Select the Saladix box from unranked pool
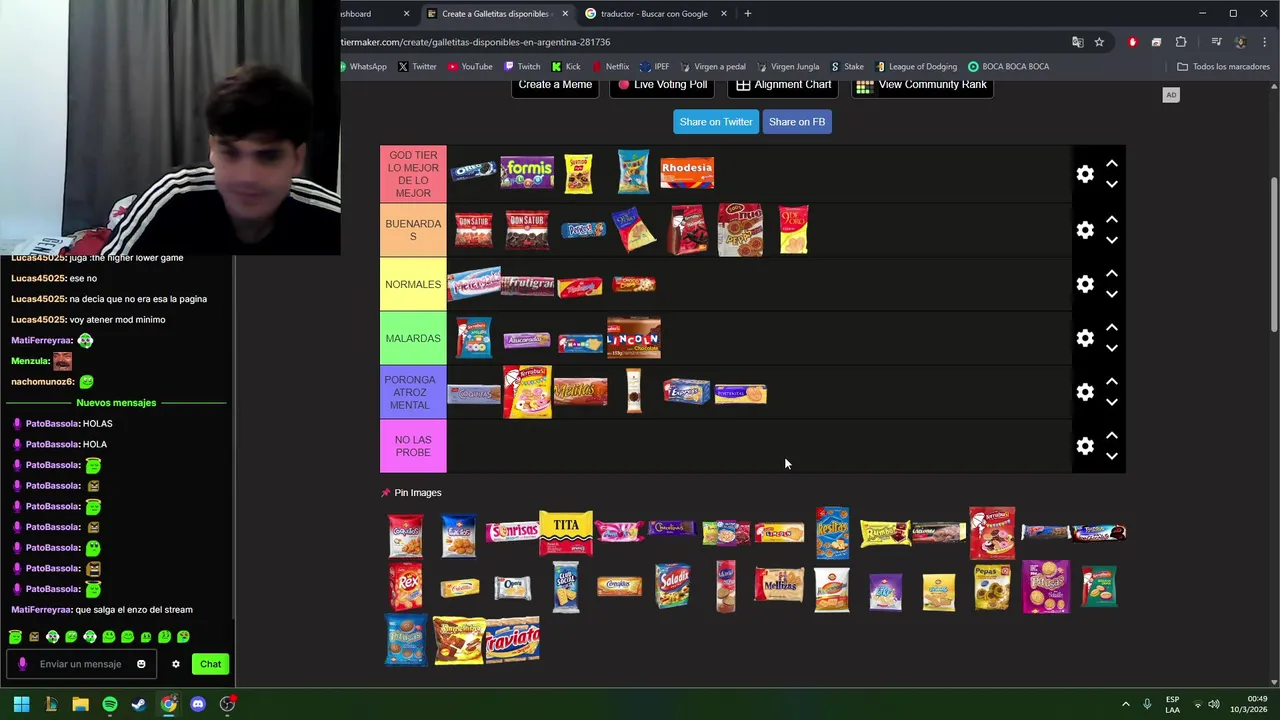The width and height of the screenshot is (1280, 720). coord(672,586)
